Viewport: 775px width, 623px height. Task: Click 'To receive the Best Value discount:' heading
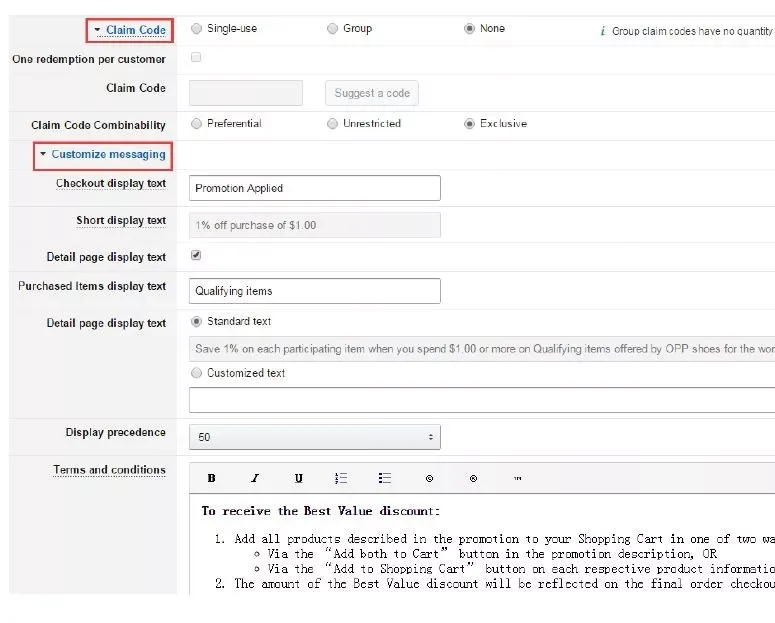320,511
